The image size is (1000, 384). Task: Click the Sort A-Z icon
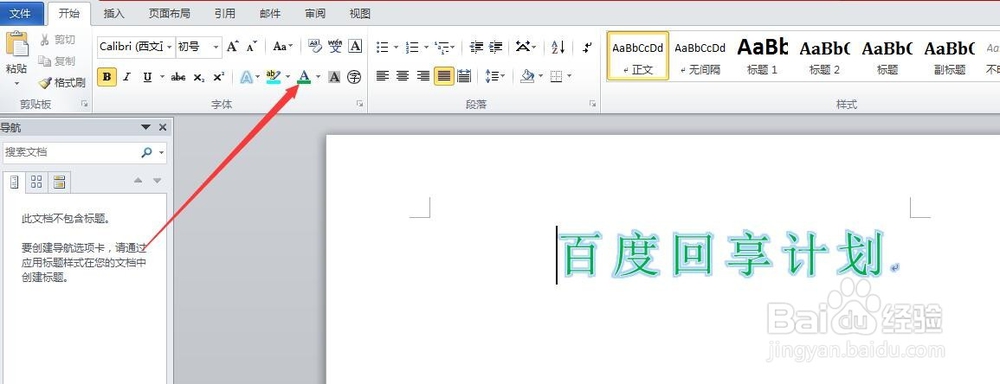point(557,46)
